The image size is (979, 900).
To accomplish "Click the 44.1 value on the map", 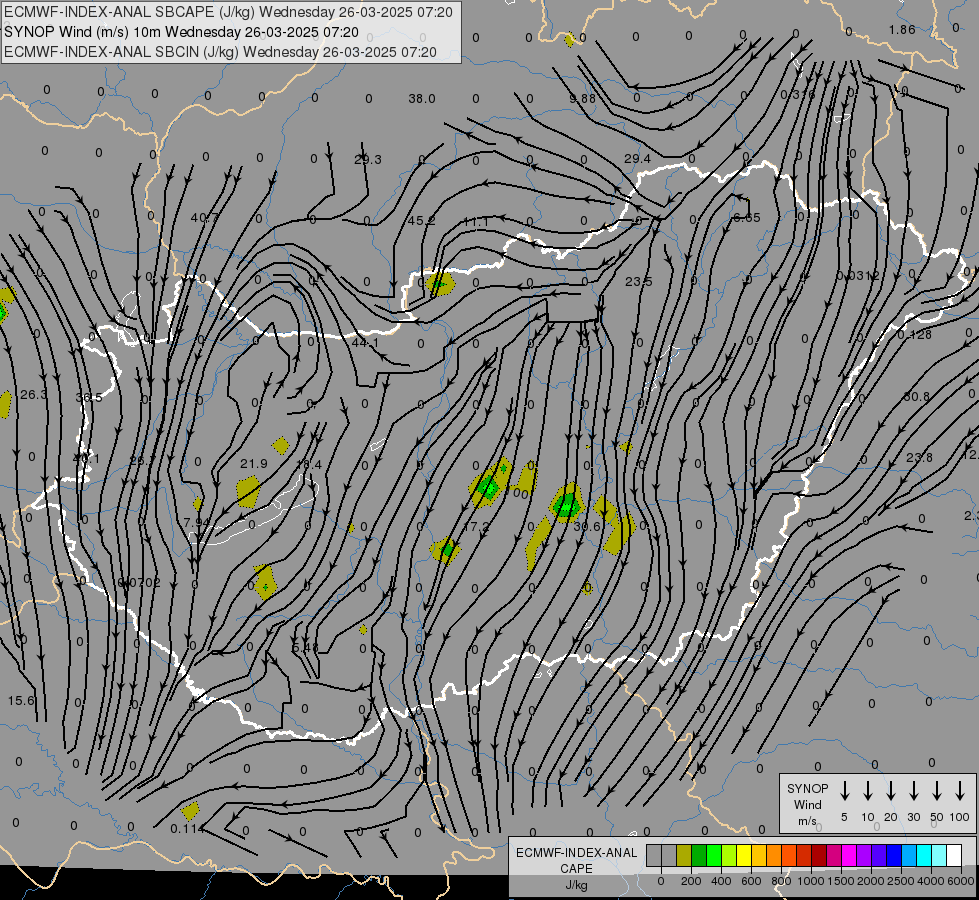I will tap(365, 343).
